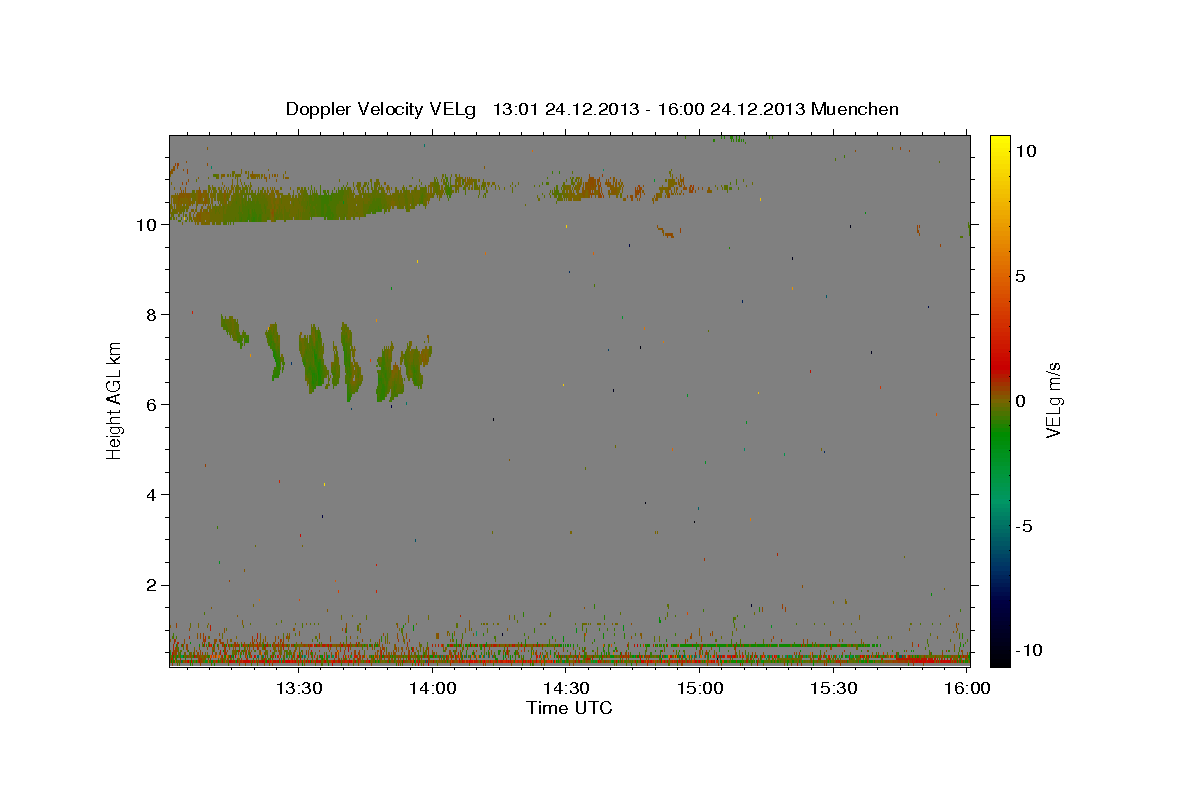Click the 13:30 time tick label
1200x800 pixels.
(298, 688)
